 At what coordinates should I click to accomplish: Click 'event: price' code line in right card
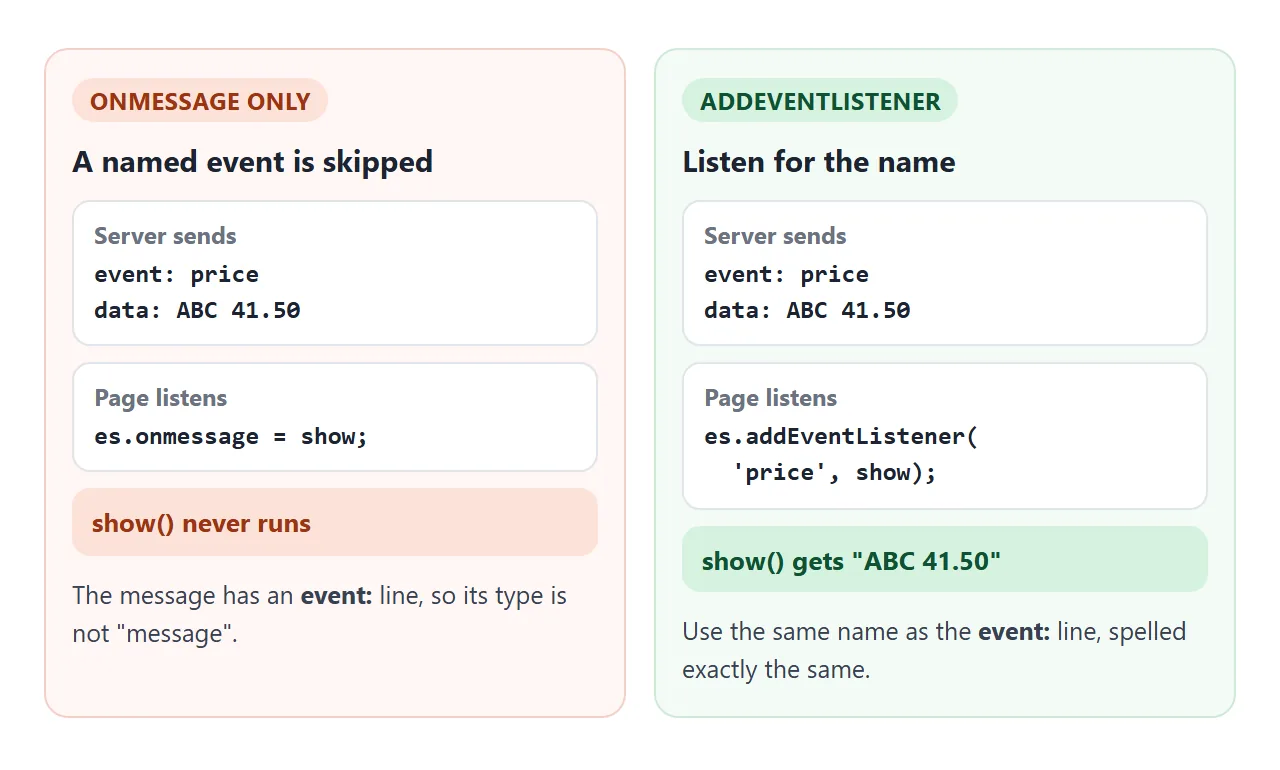click(x=787, y=274)
